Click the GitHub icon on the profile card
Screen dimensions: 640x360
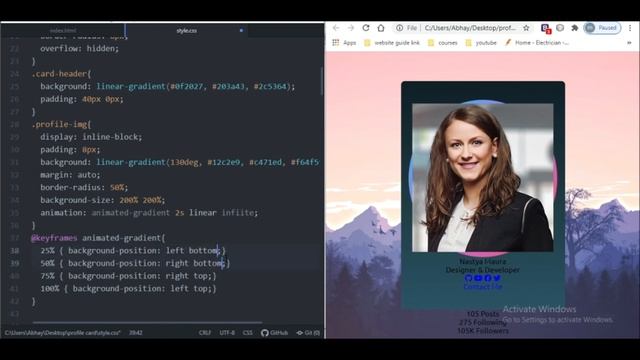point(468,278)
